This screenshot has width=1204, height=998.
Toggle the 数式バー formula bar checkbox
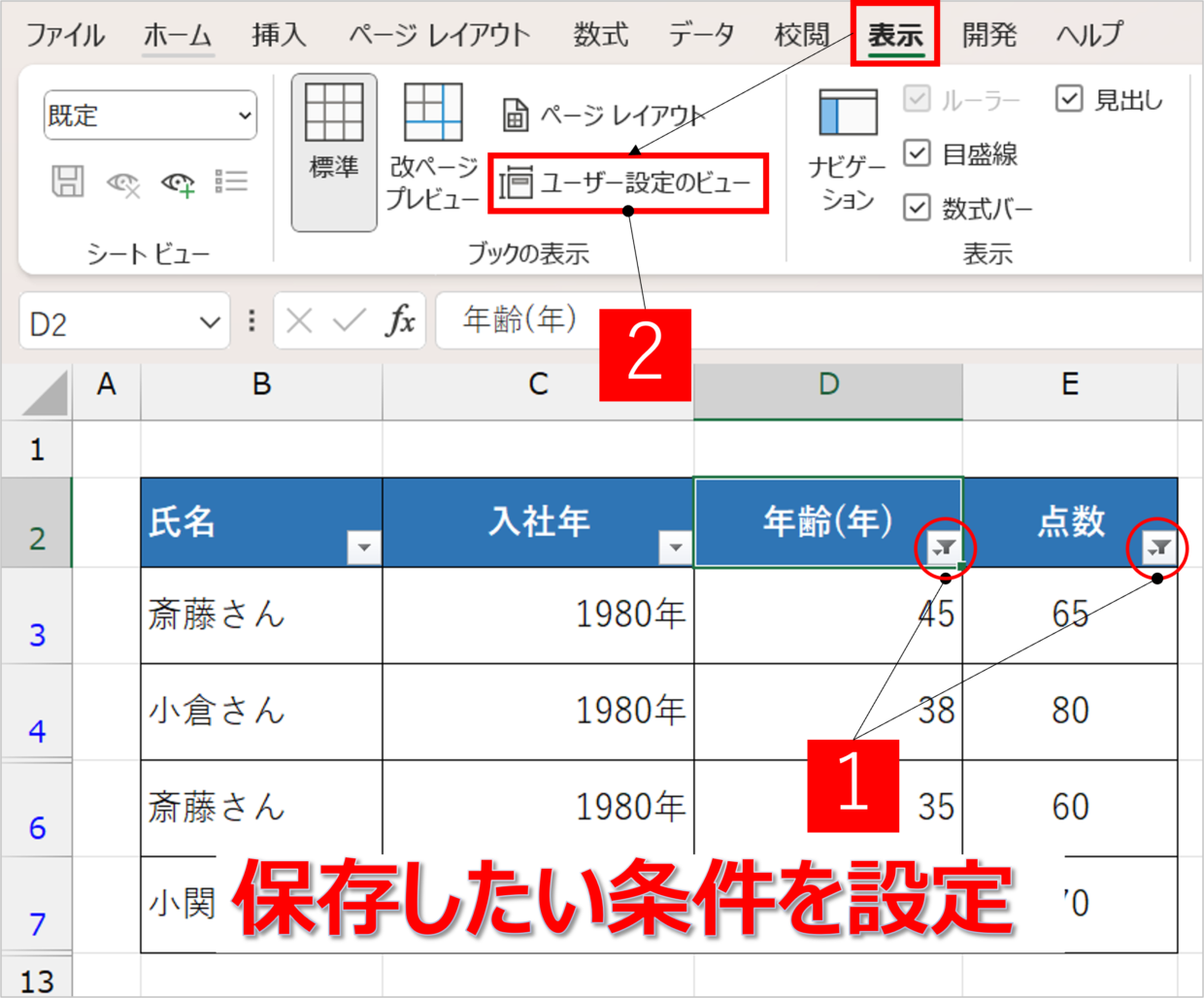point(917,208)
